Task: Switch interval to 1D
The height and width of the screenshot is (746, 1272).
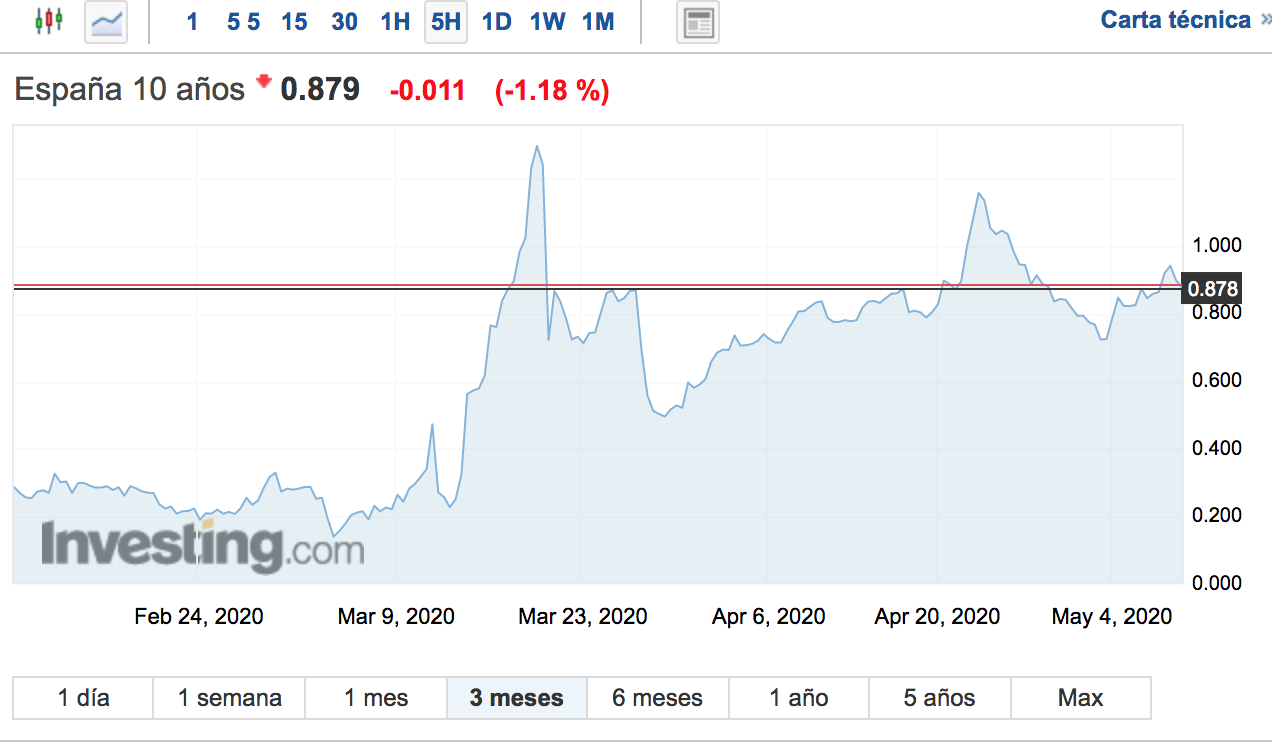Action: (496, 22)
